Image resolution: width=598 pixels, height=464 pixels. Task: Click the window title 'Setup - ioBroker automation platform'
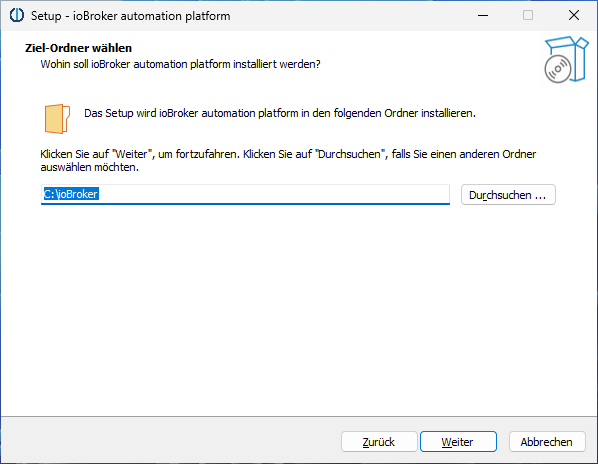click(130, 16)
